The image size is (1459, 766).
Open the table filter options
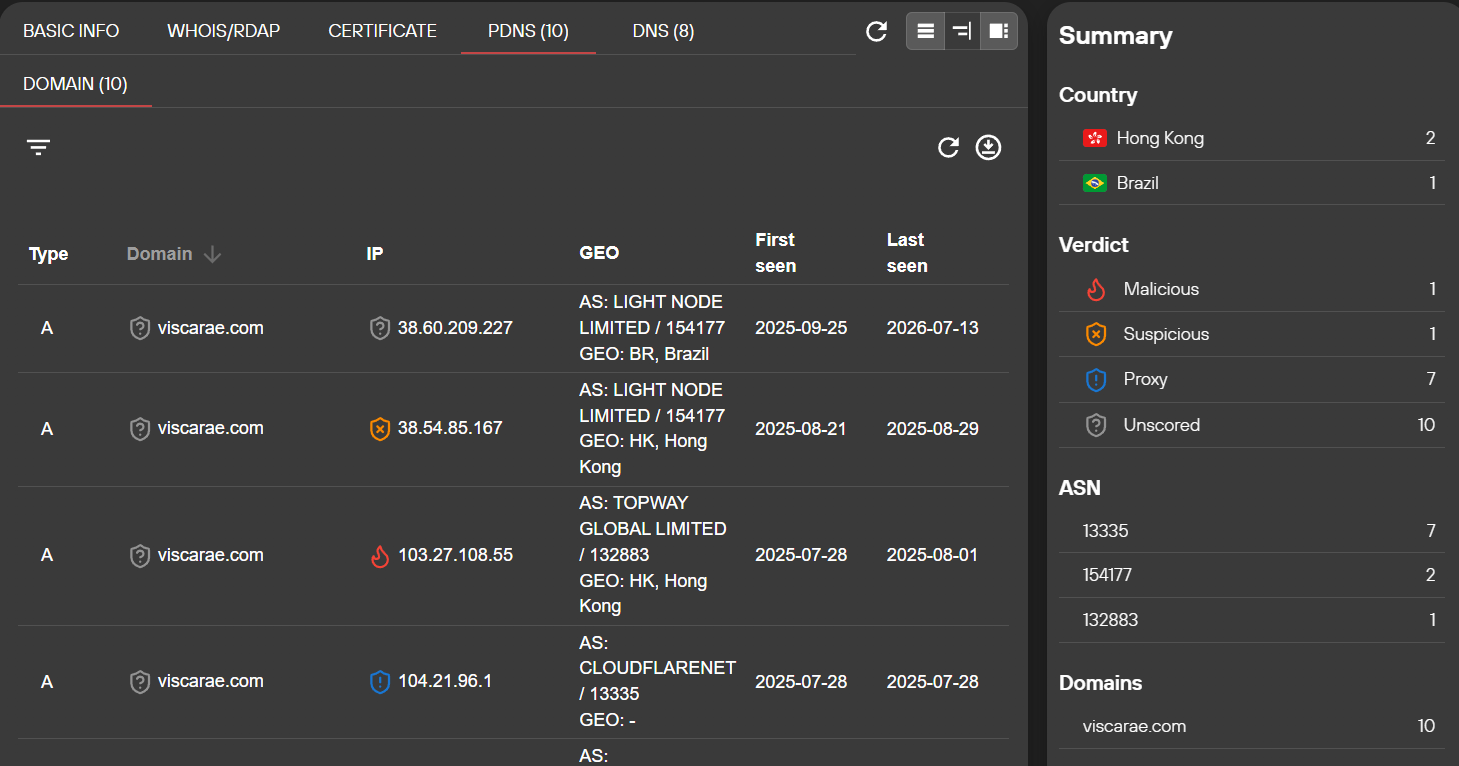[x=38, y=148]
